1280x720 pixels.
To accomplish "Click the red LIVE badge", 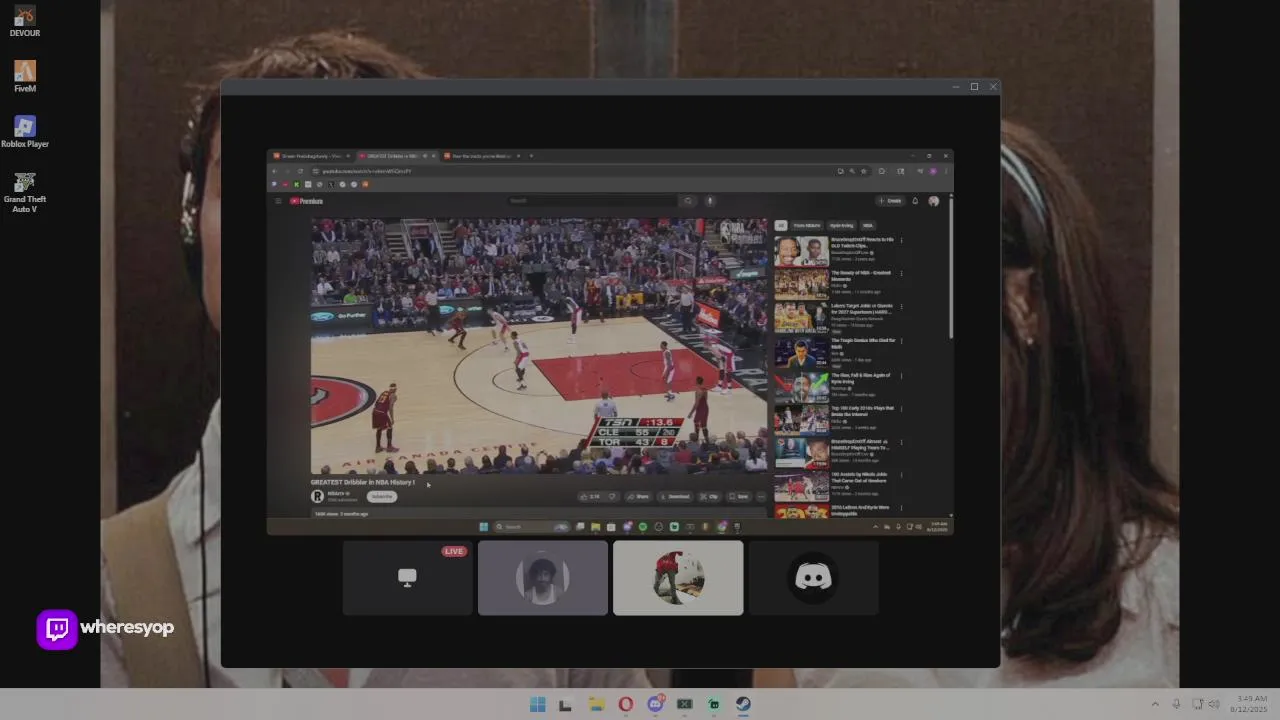I will click(454, 551).
